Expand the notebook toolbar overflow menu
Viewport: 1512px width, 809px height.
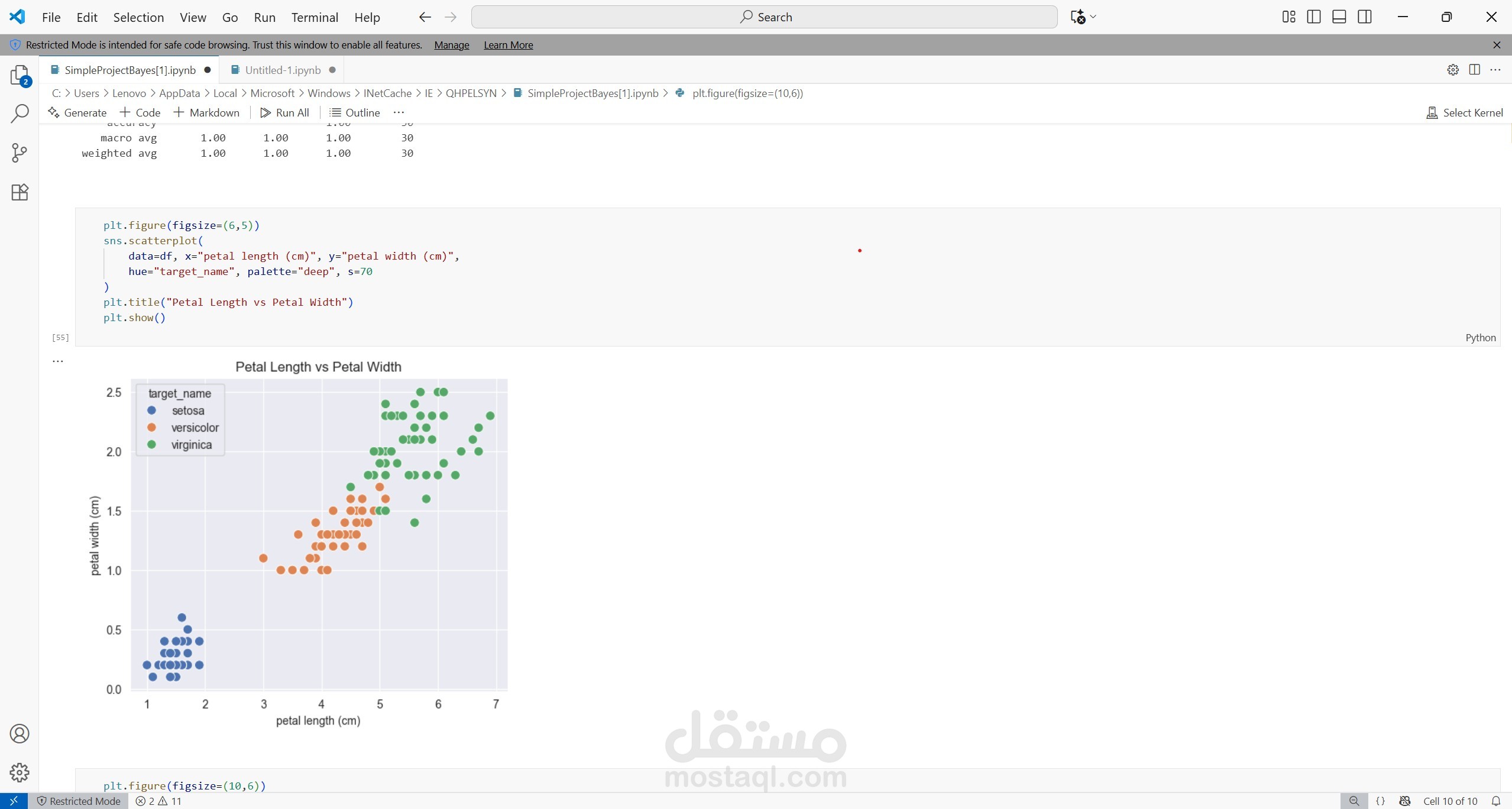399,112
